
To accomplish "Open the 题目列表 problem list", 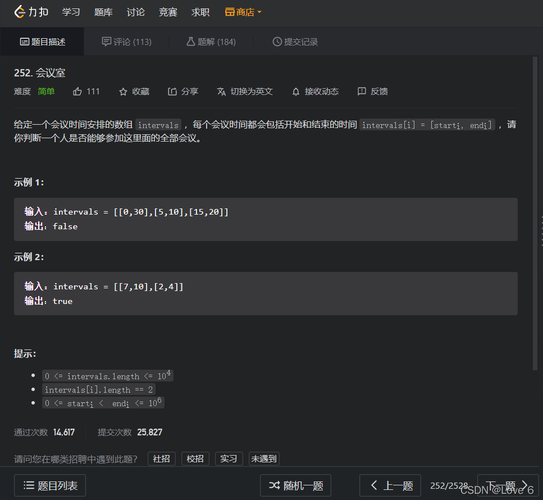I will [x=50, y=485].
